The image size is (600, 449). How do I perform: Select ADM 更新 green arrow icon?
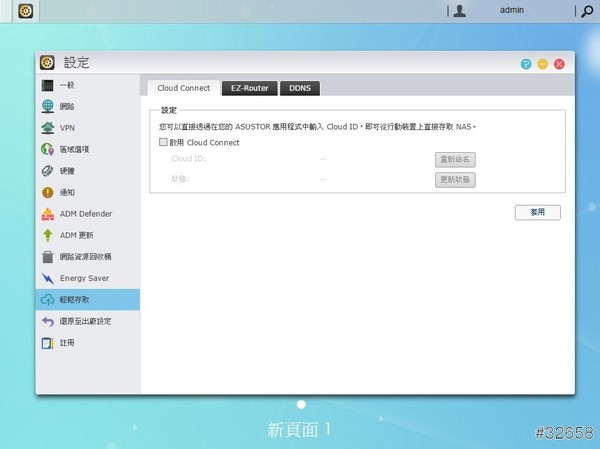(47, 235)
